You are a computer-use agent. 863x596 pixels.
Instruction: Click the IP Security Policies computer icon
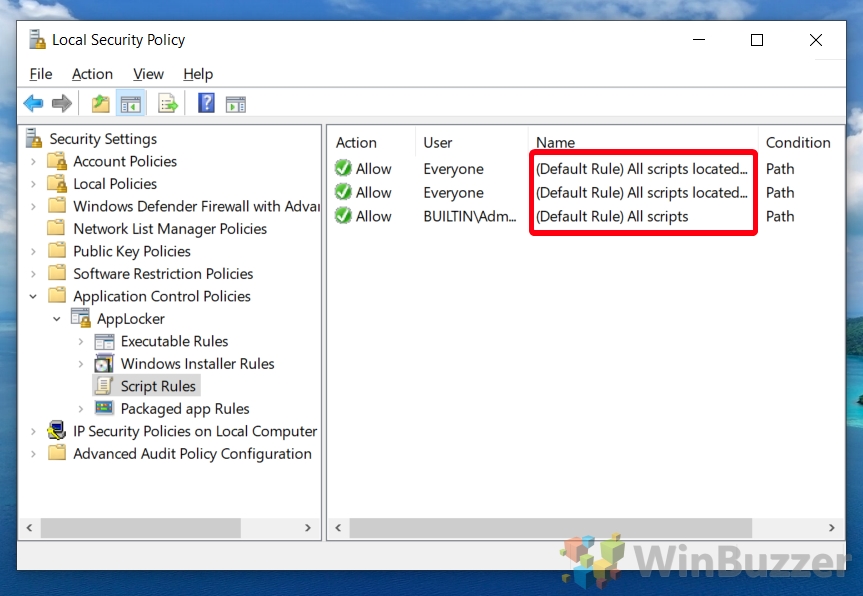pos(57,430)
